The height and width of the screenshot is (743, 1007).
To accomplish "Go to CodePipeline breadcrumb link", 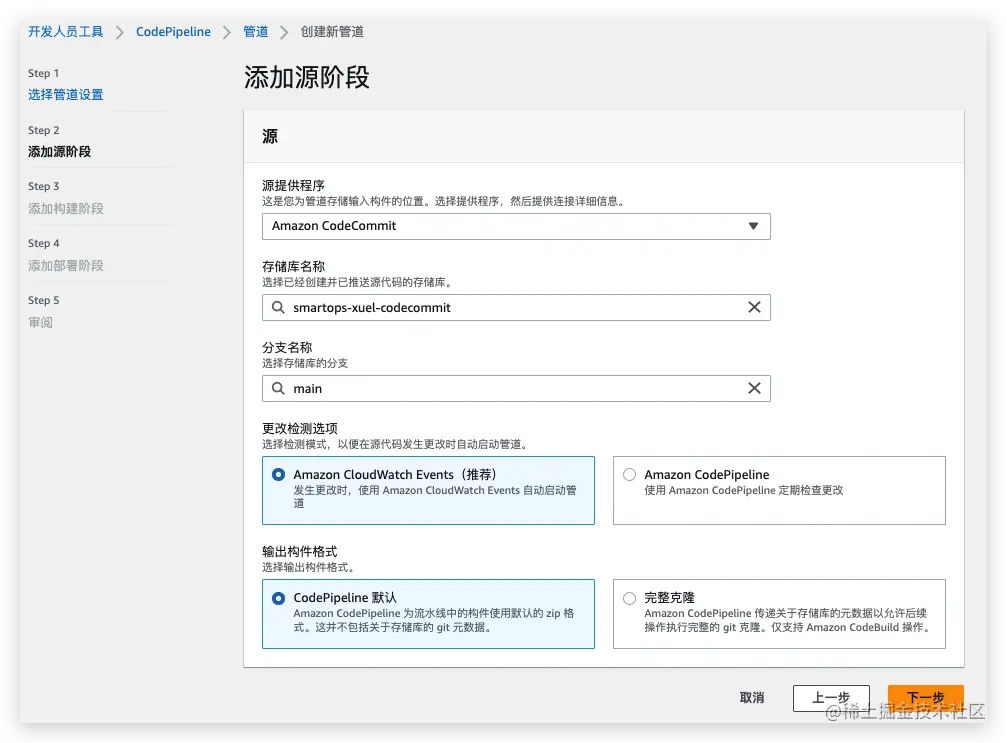I will pyautogui.click(x=173, y=31).
